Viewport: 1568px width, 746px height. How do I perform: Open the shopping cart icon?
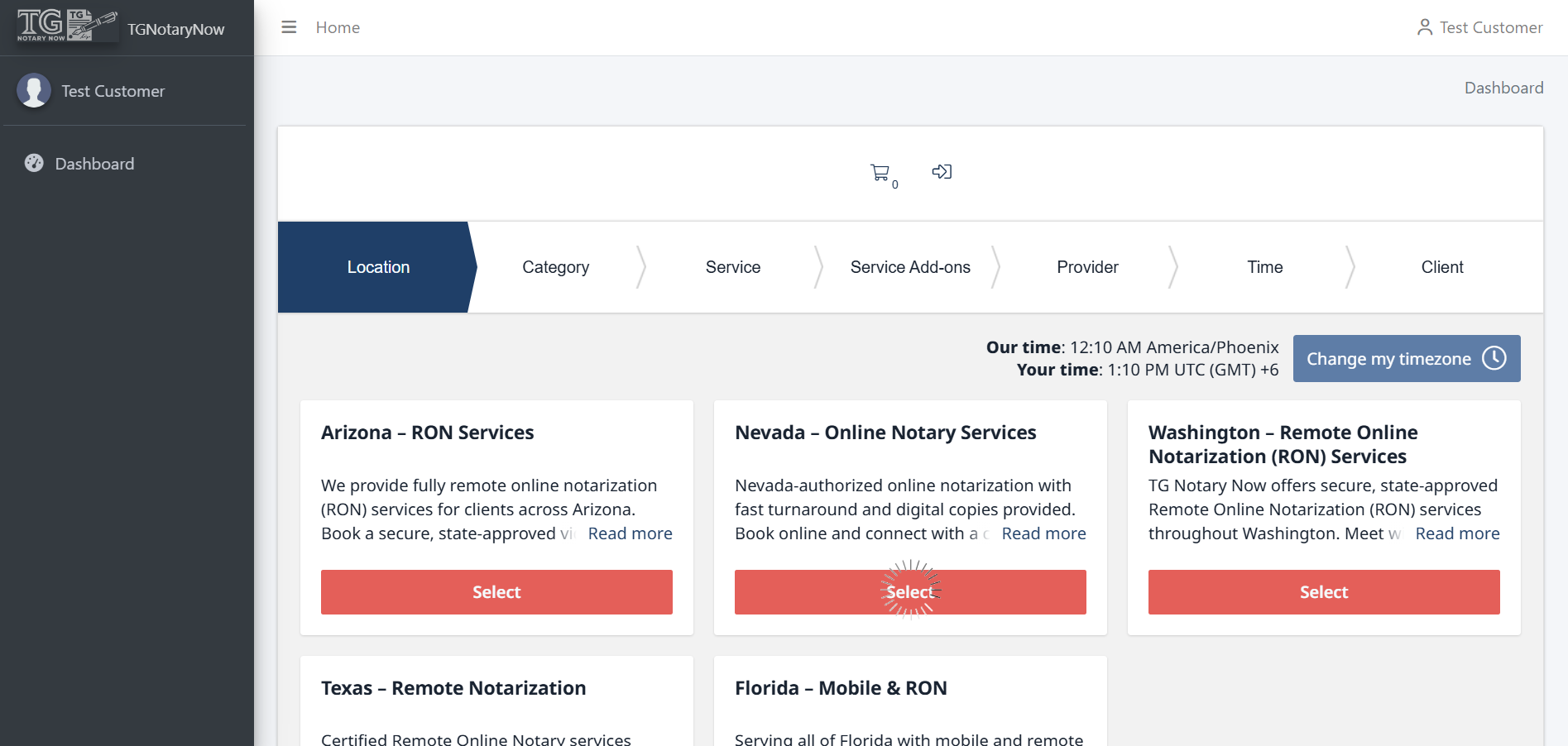click(x=880, y=172)
